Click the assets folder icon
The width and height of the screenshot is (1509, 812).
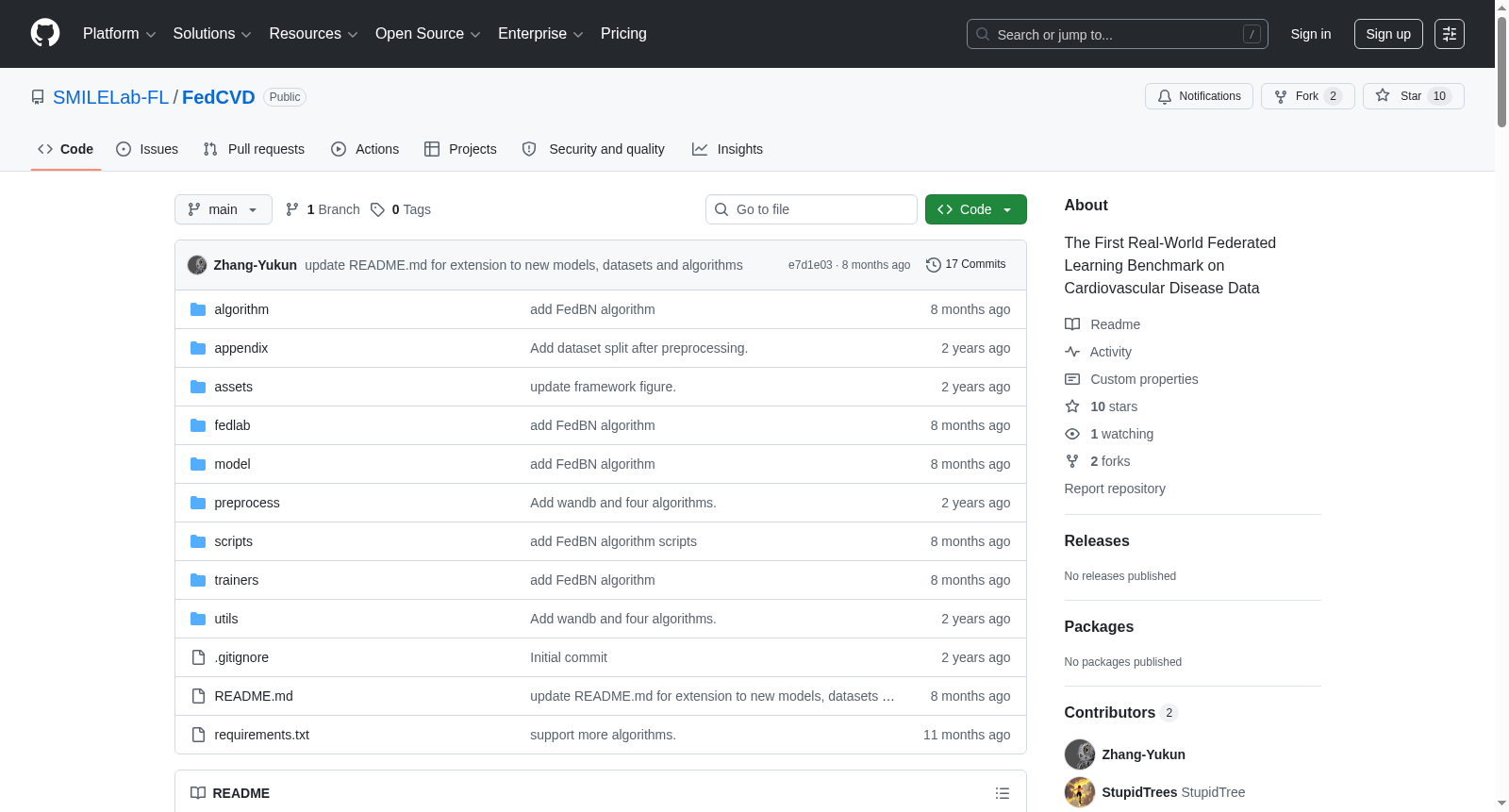click(198, 387)
